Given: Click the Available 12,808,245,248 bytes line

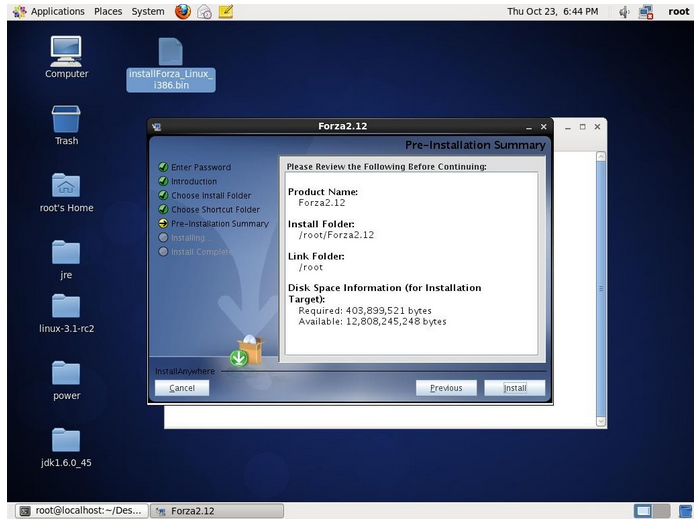Looking at the screenshot, I should pos(372,321).
